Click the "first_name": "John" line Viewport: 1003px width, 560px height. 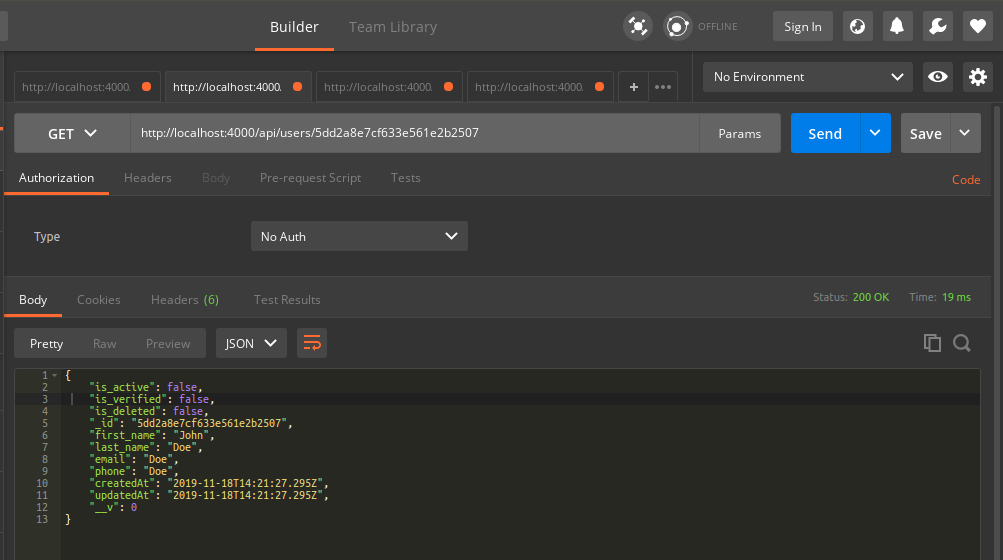(152, 435)
